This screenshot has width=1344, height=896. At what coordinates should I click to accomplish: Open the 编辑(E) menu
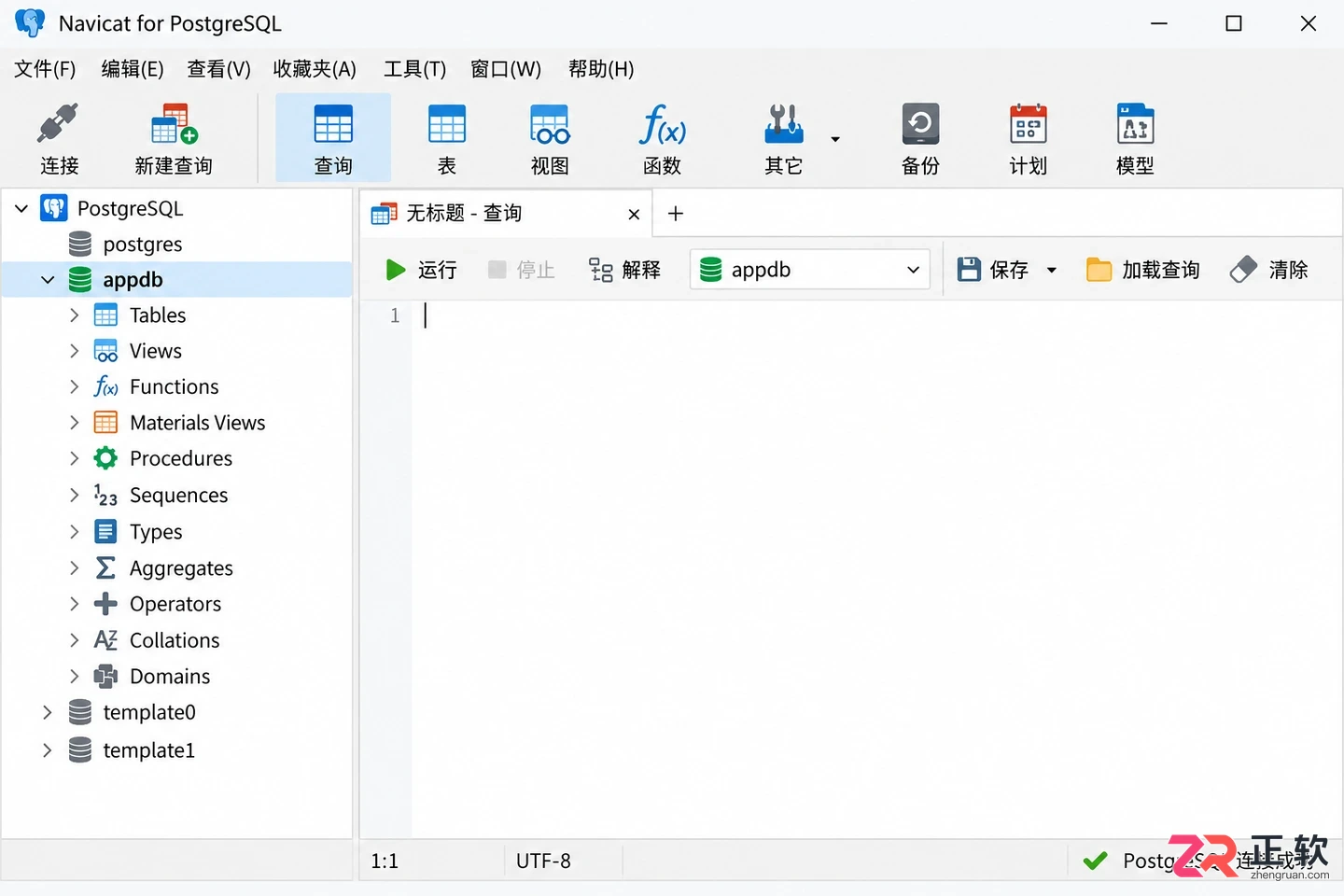coord(133,69)
